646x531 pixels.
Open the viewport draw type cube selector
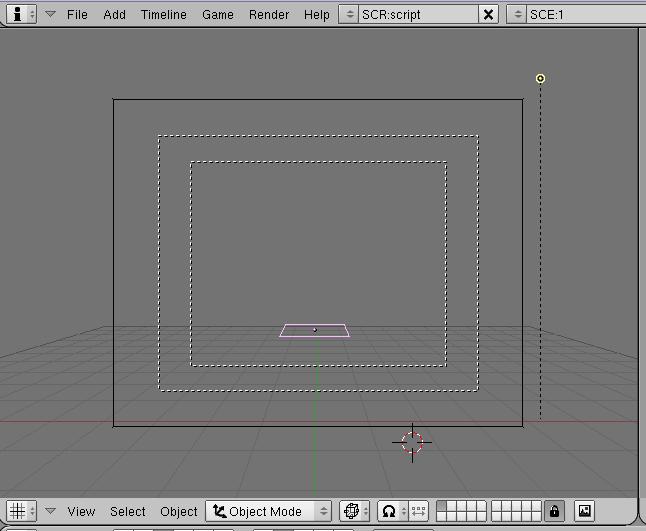pos(354,511)
